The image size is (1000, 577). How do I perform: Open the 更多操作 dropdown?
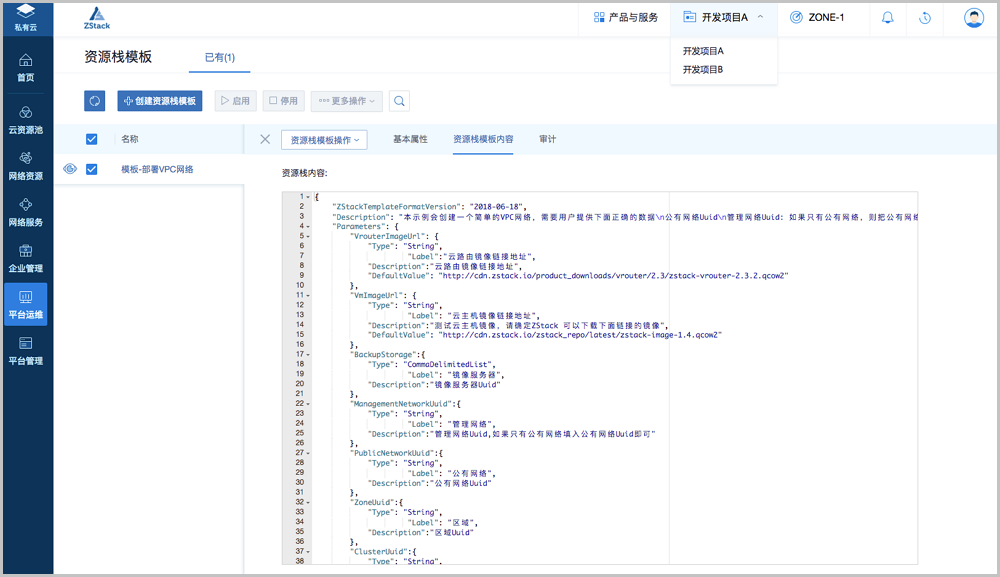pos(347,101)
